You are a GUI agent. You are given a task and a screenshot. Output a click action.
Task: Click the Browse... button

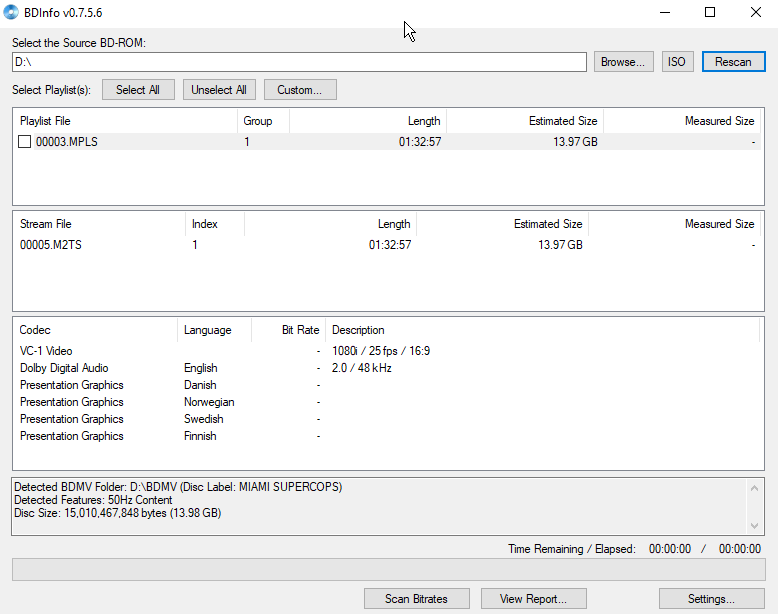tap(623, 62)
